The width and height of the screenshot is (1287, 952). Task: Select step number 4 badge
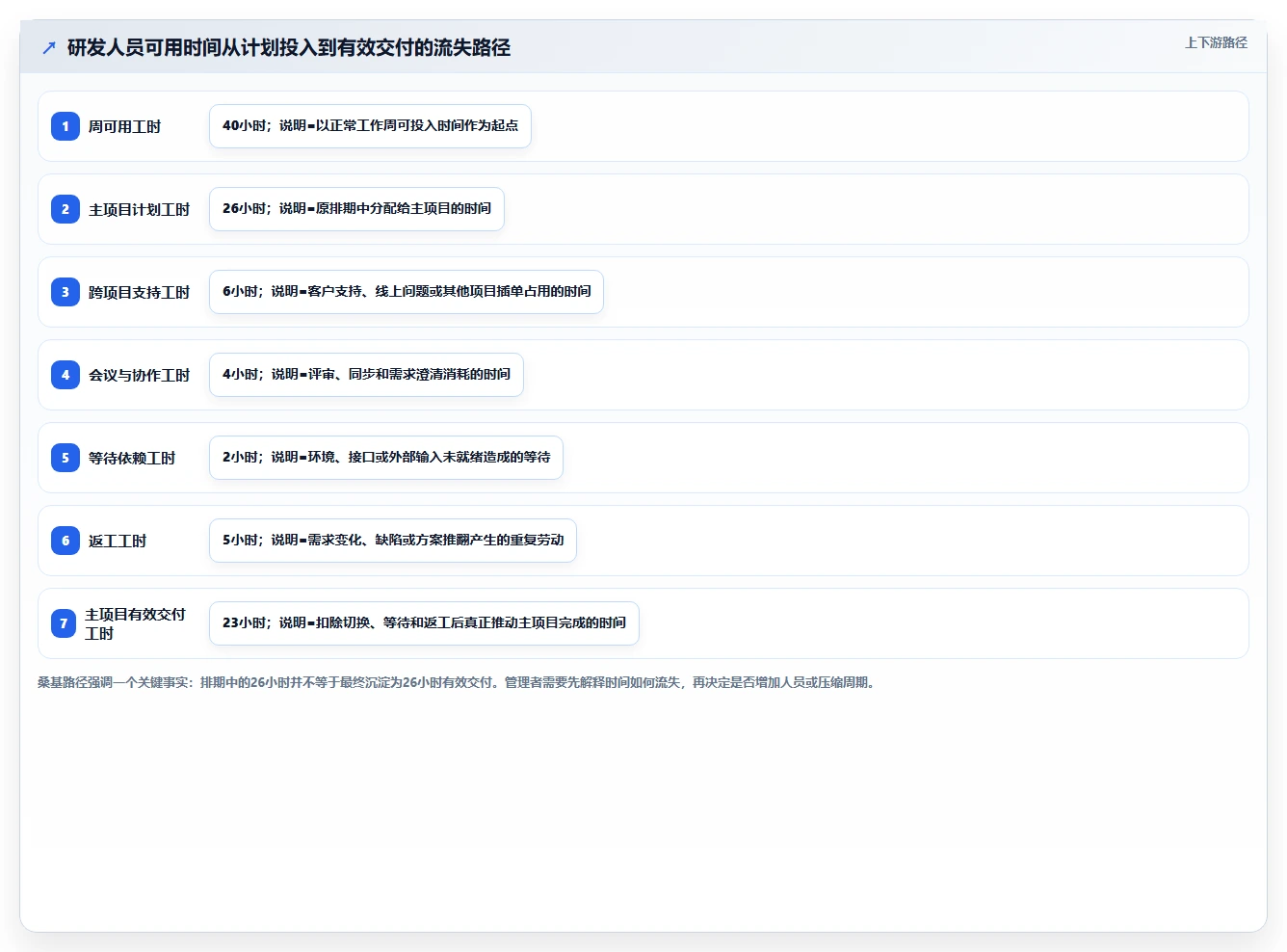pyautogui.click(x=66, y=375)
